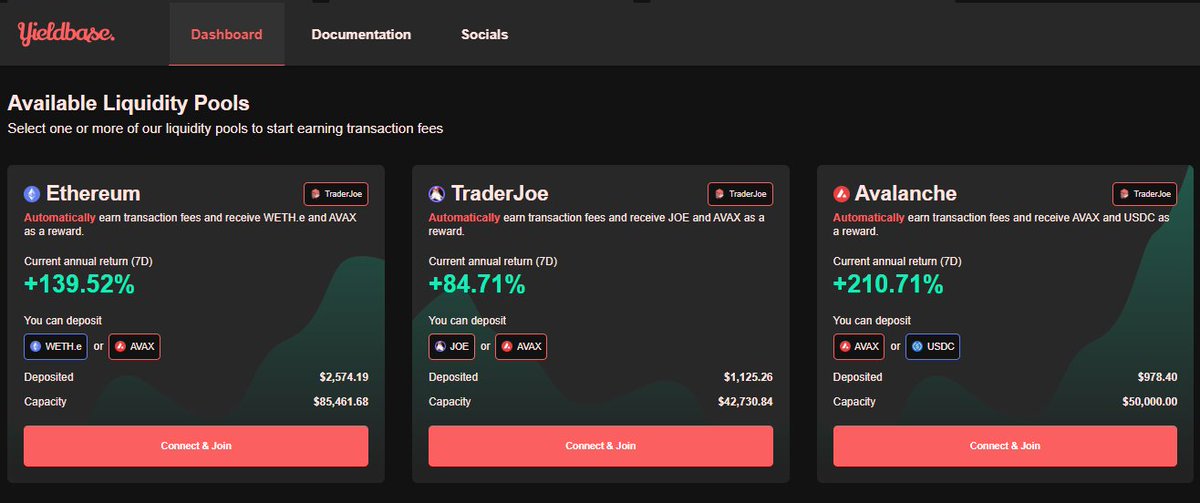Click the +210.71% annual return
This screenshot has width=1200, height=503.
[x=888, y=285]
